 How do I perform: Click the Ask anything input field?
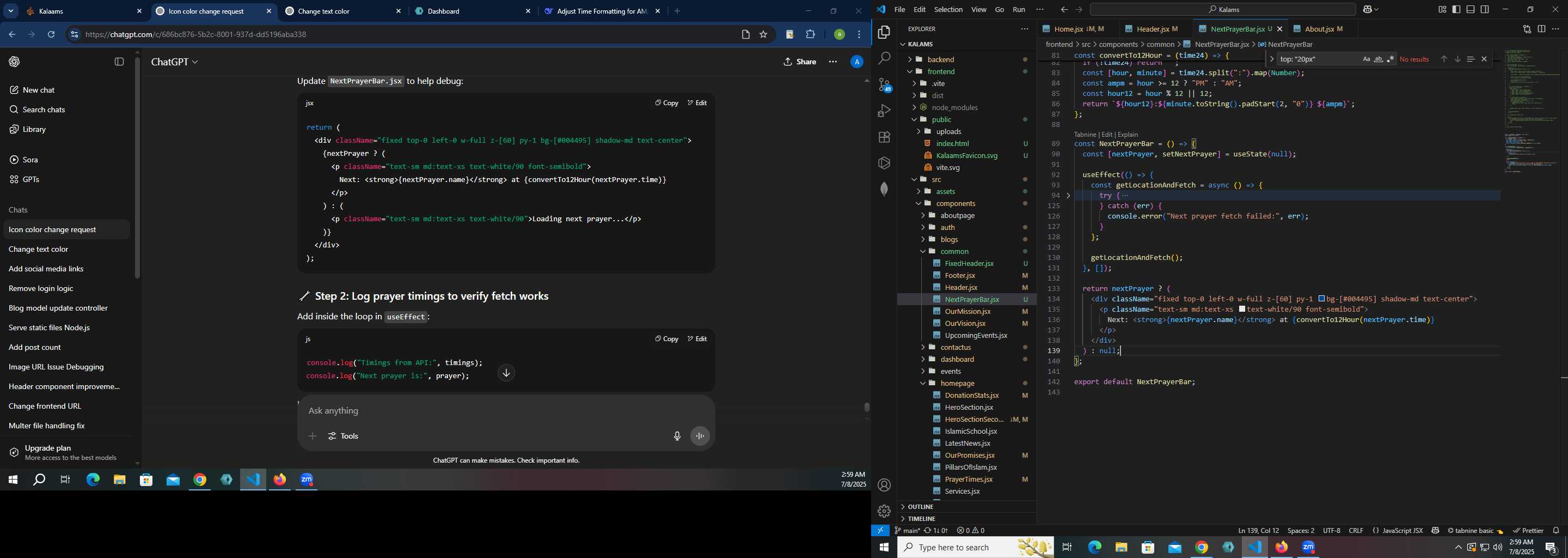(505, 411)
